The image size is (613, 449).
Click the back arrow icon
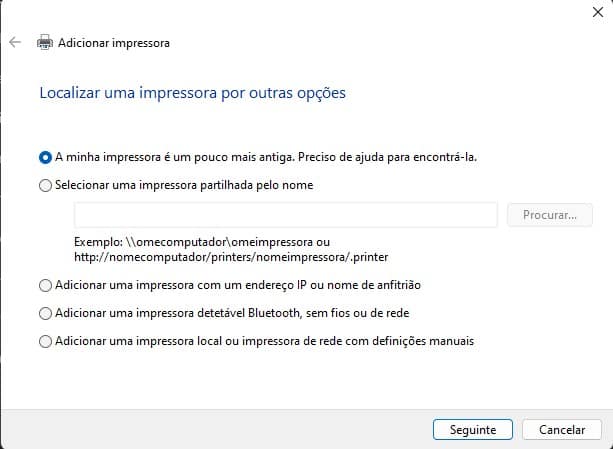[15, 42]
